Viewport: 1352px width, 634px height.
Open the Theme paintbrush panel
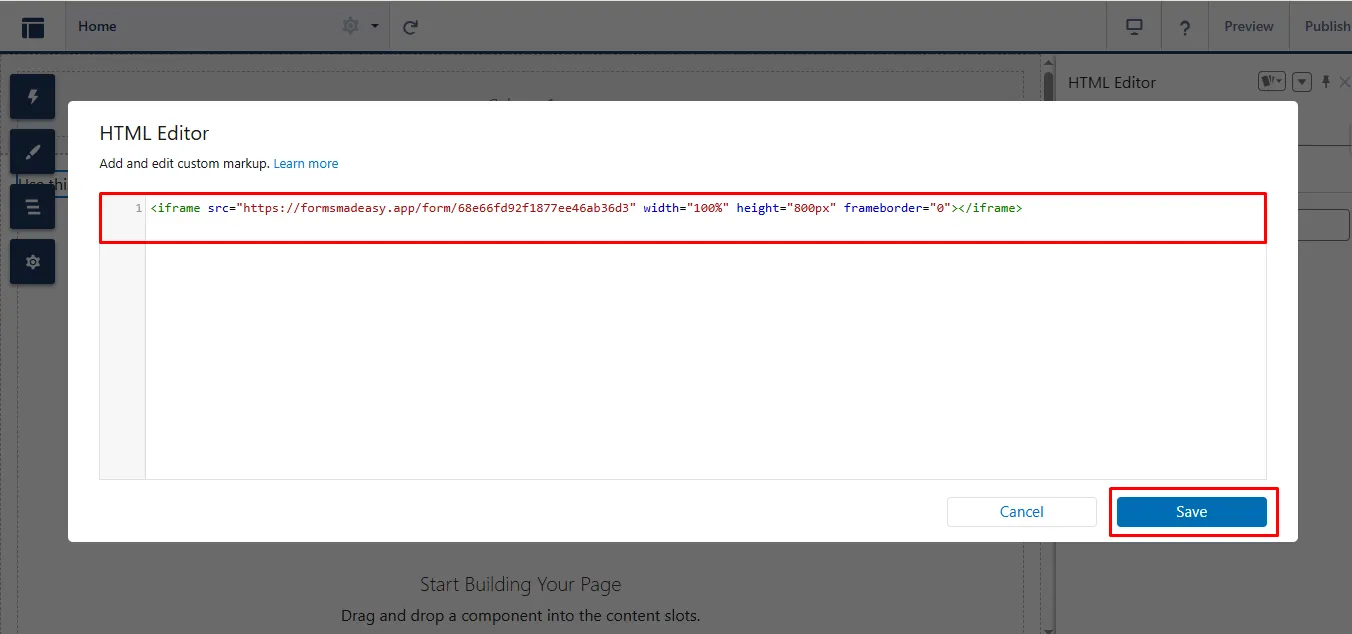point(33,152)
